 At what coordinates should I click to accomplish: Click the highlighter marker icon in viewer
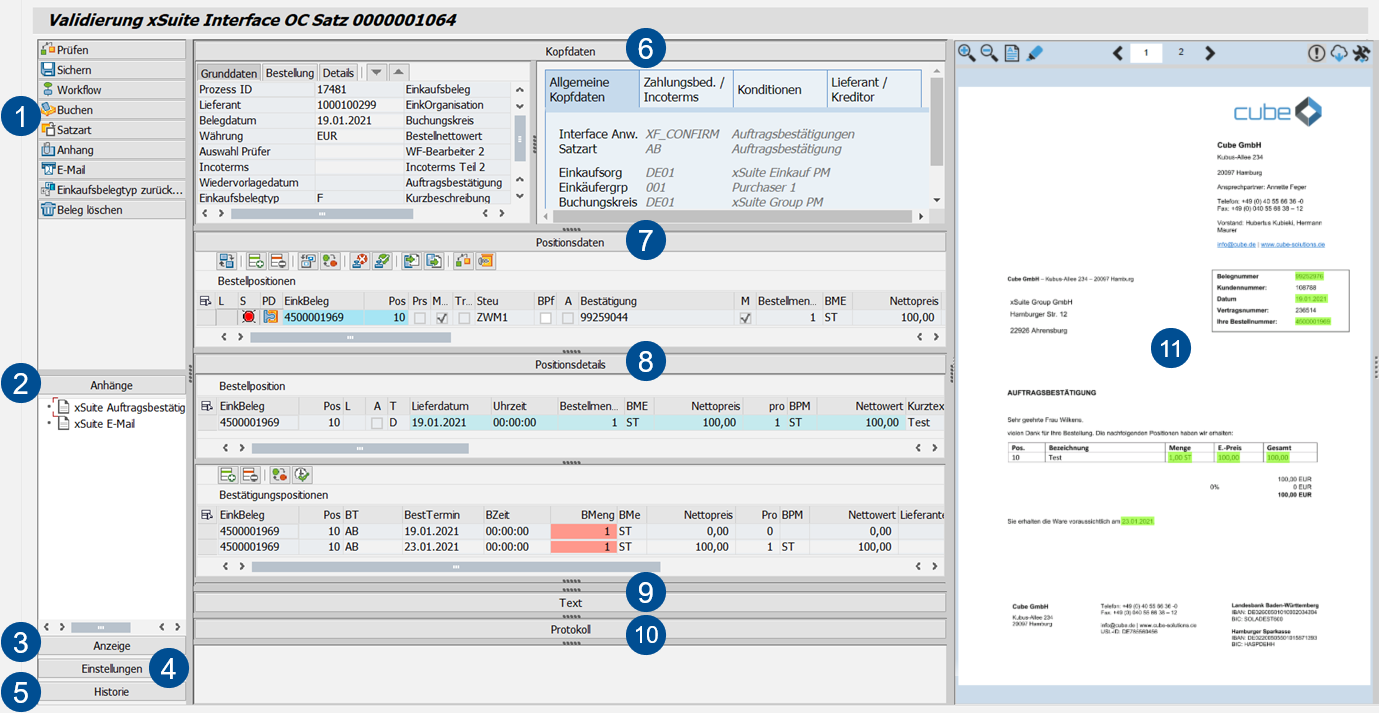(x=1035, y=54)
